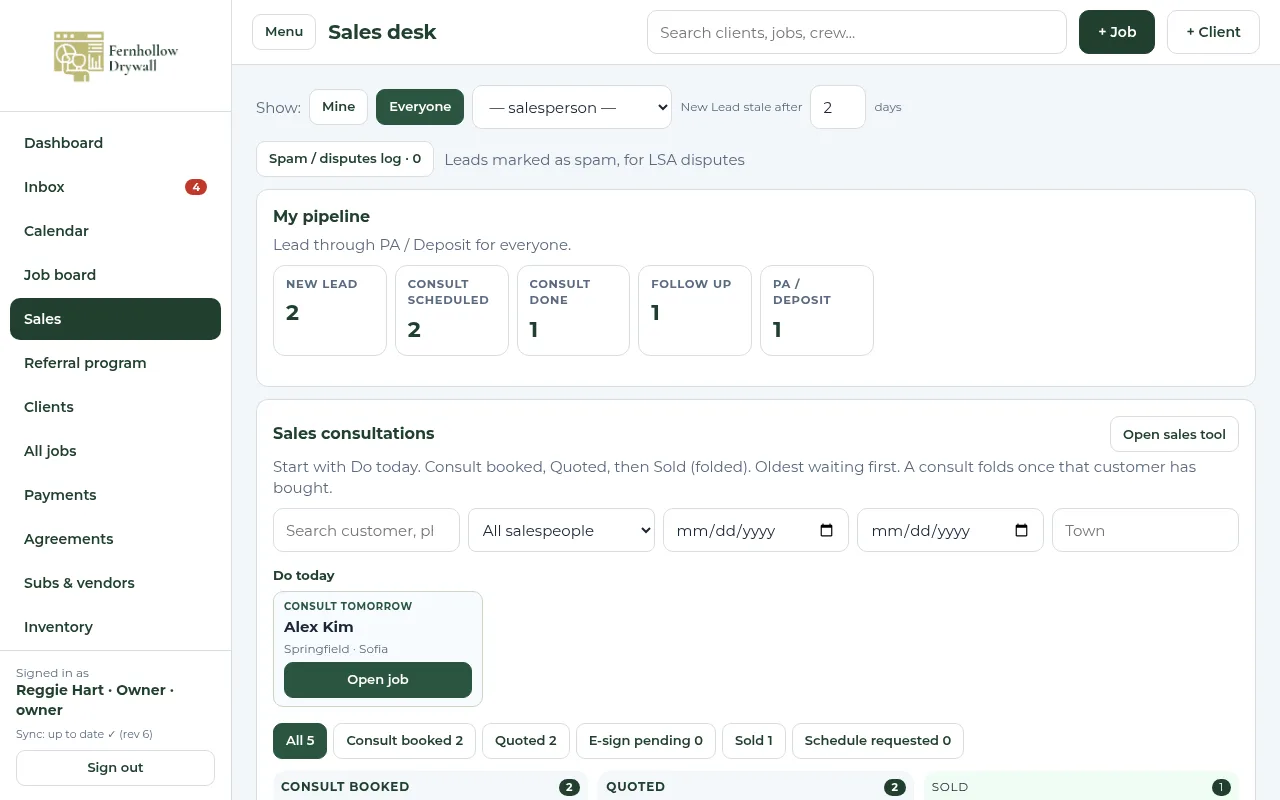This screenshot has width=1280, height=800.
Task: Open the Spam / disputes log
Action: click(x=345, y=159)
